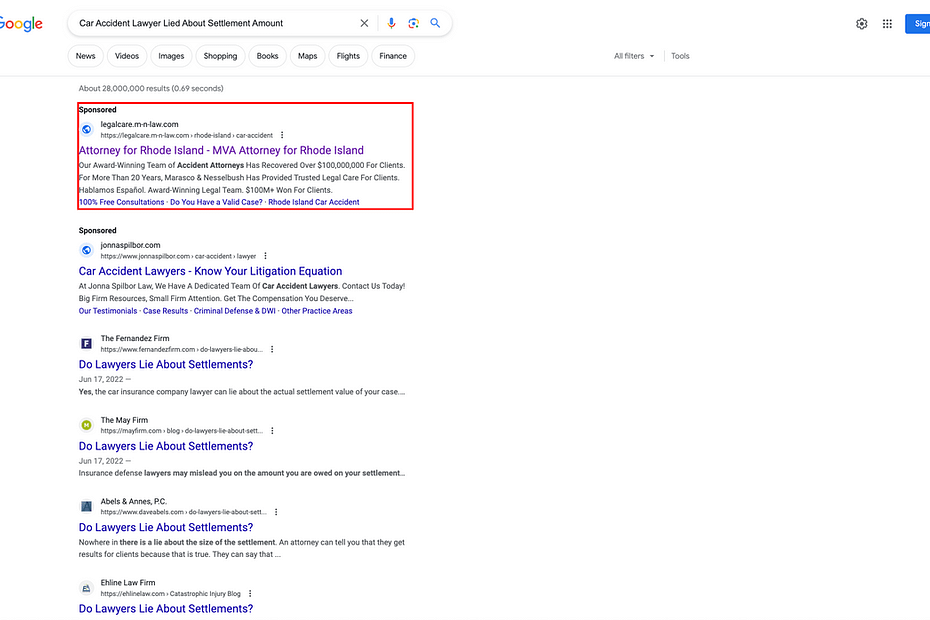Filter results by Videos

coord(127,56)
